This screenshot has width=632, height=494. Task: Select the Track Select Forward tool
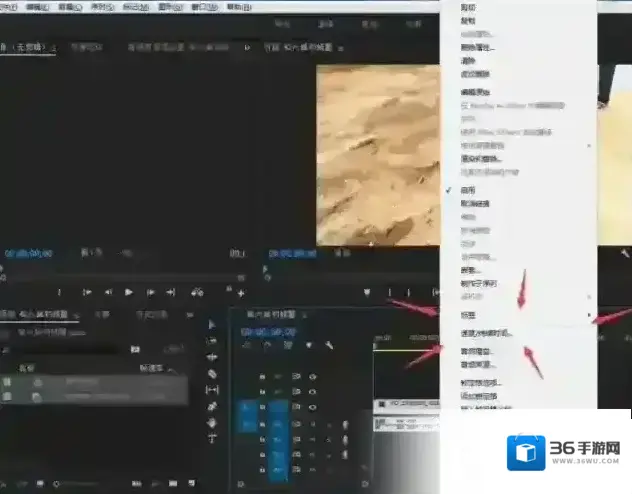pyautogui.click(x=212, y=341)
